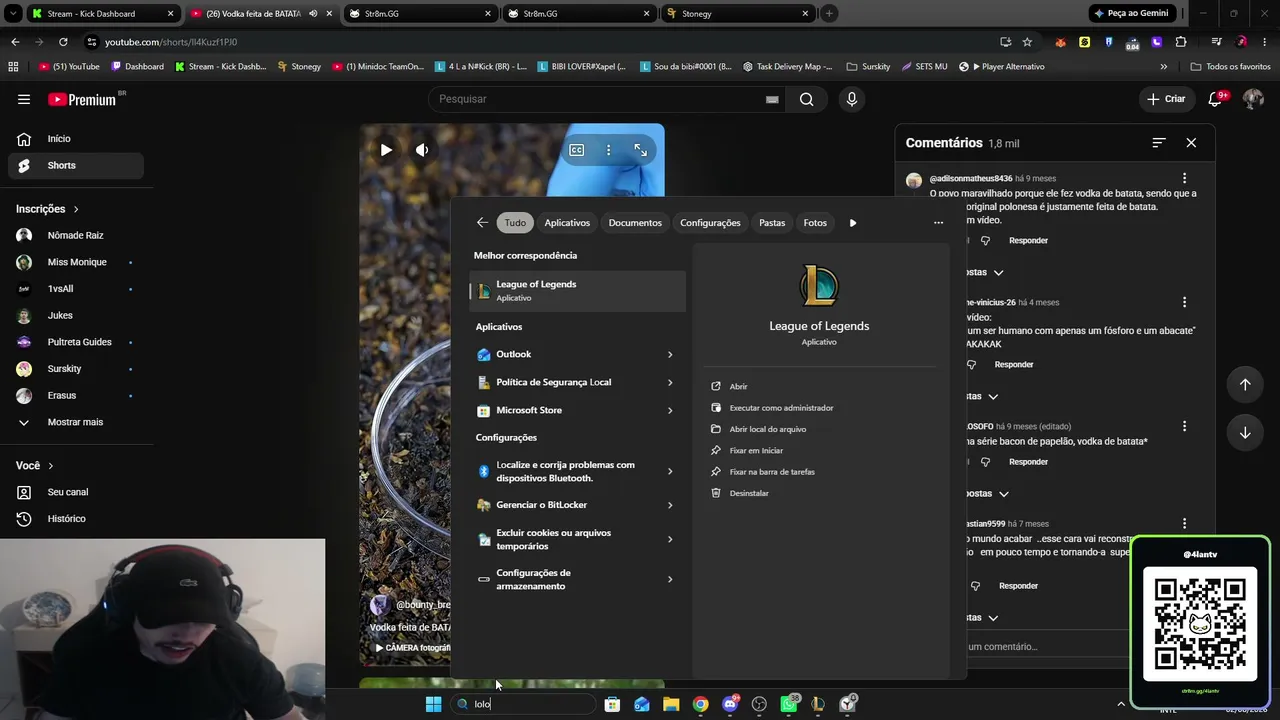Viewport: 1280px width, 720px height.
Task: Close the Comentários panel
Action: tap(1191, 143)
